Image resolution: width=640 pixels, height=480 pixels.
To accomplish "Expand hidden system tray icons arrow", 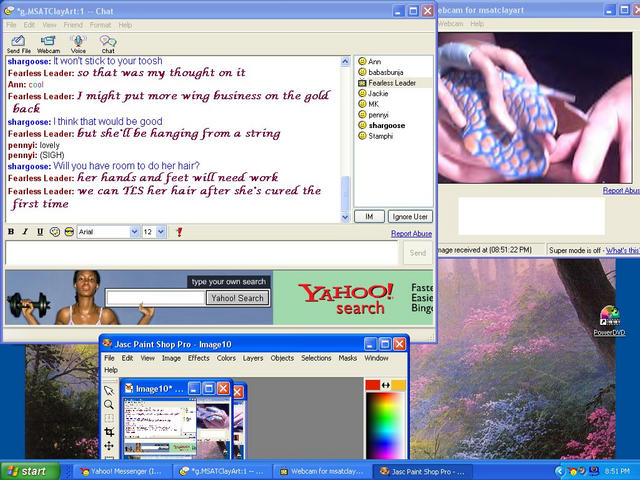I will [x=559, y=471].
